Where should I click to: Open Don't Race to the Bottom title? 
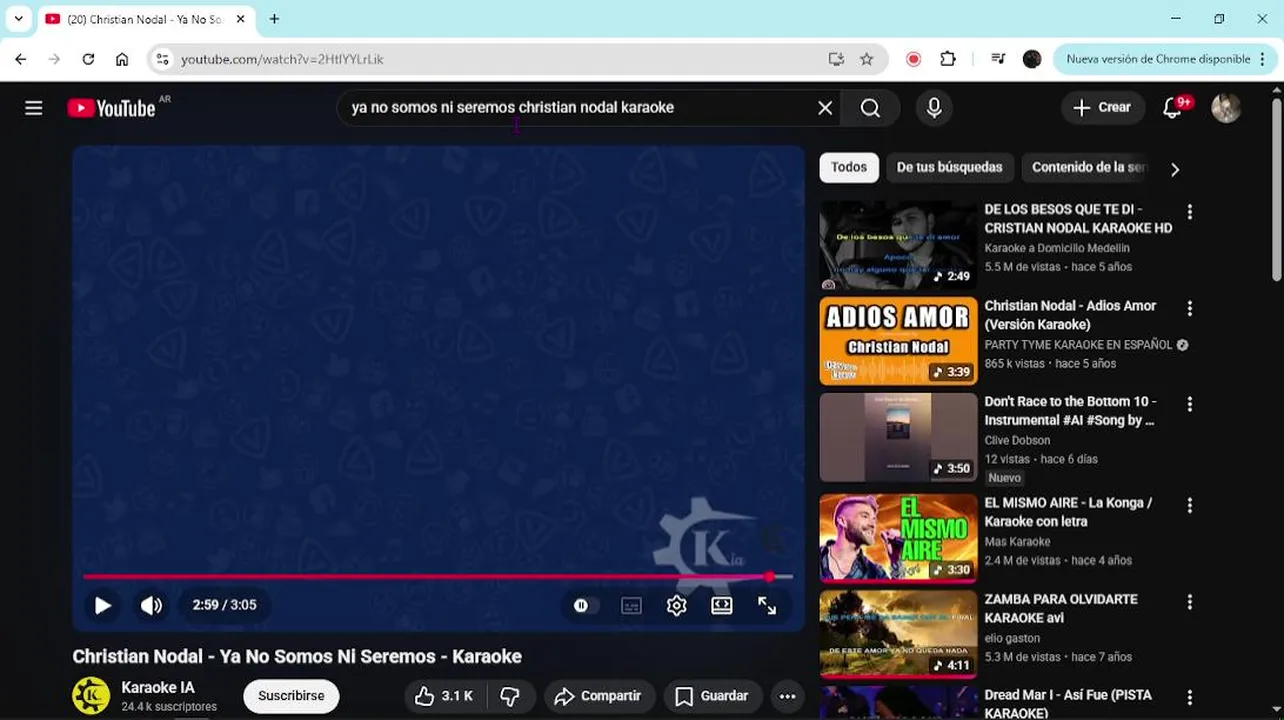click(x=1070, y=411)
